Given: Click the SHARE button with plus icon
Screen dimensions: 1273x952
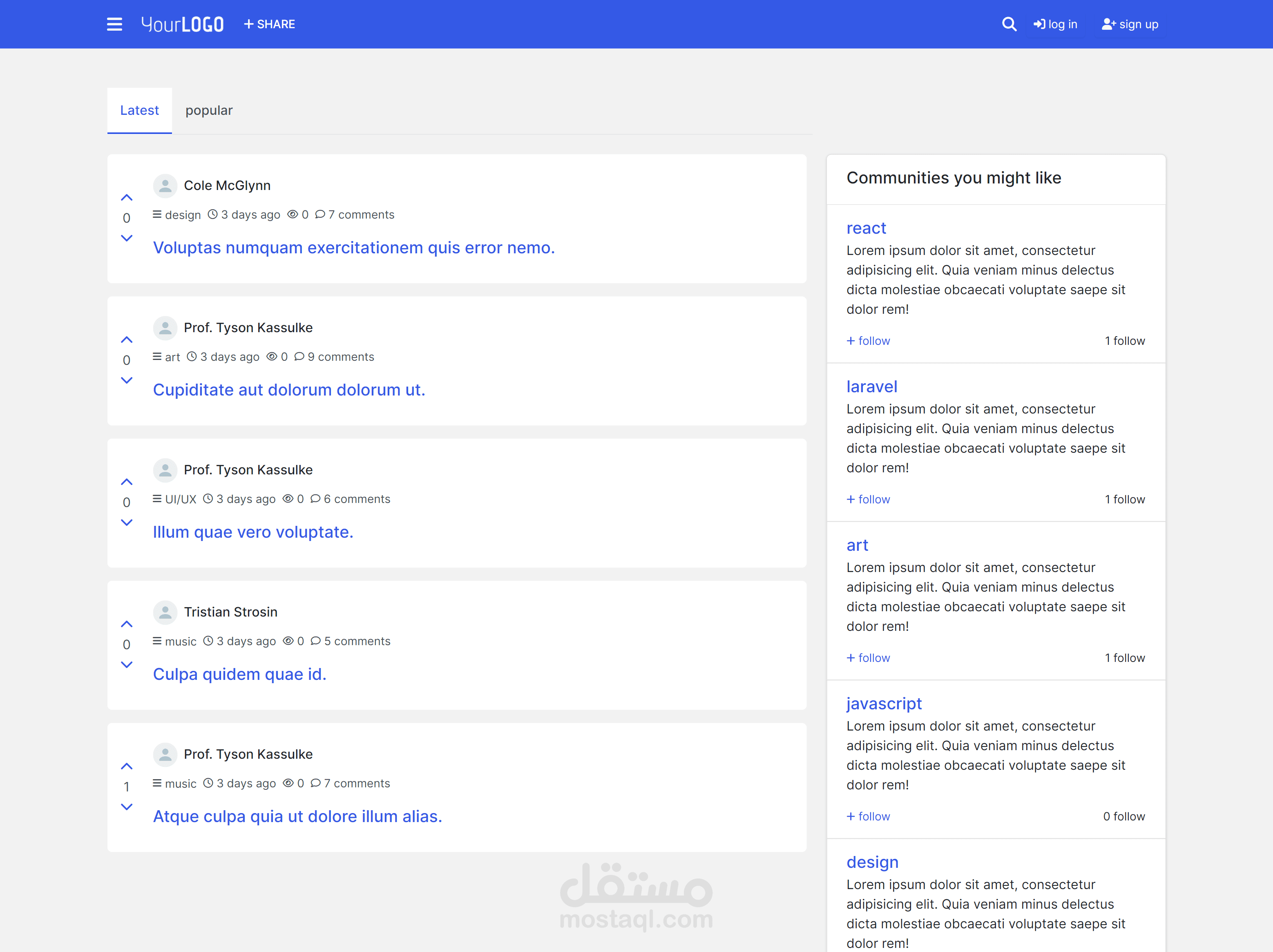Looking at the screenshot, I should point(269,24).
